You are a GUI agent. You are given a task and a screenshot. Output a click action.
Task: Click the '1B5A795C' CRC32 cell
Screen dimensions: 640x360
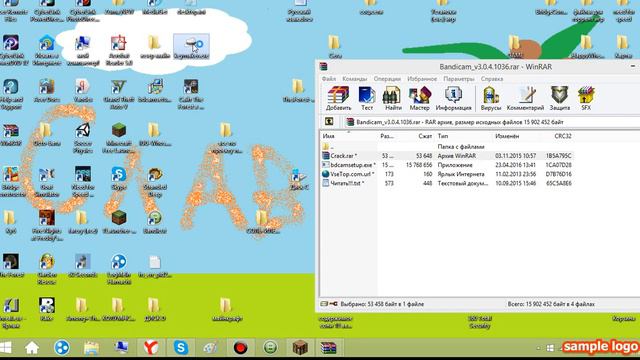pyautogui.click(x=558, y=156)
